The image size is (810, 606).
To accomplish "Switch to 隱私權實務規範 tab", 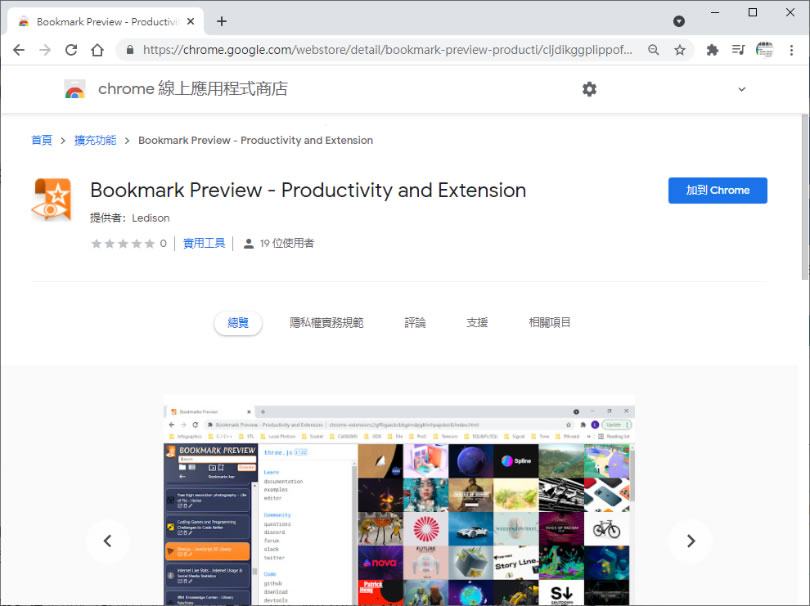I will (x=326, y=322).
